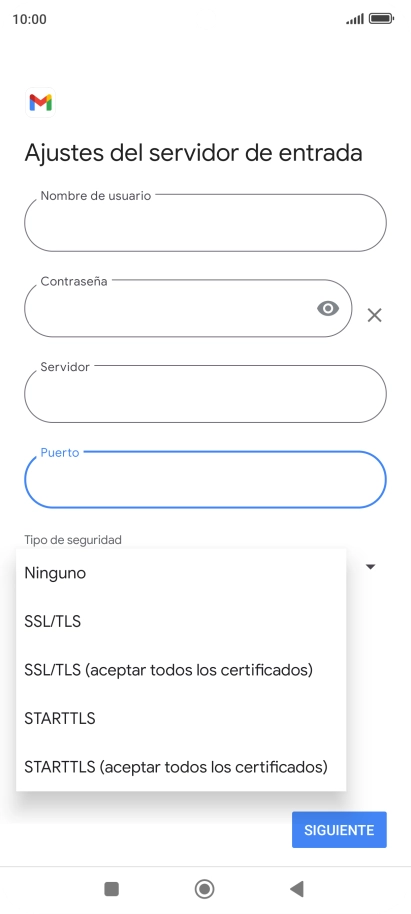Tap the Android back triangle button
Image resolution: width=411 pixels, height=914 pixels.
click(297, 889)
